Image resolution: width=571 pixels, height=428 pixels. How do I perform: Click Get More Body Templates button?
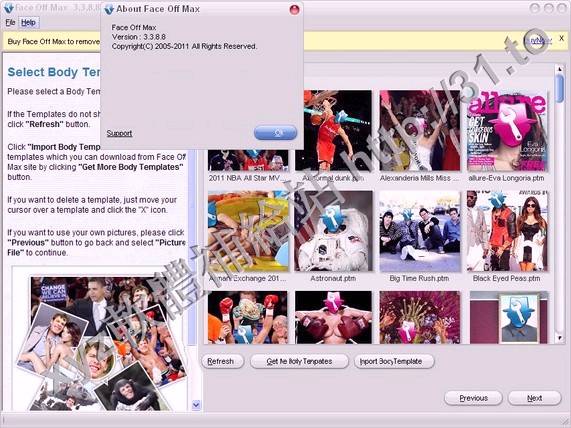pos(299,361)
